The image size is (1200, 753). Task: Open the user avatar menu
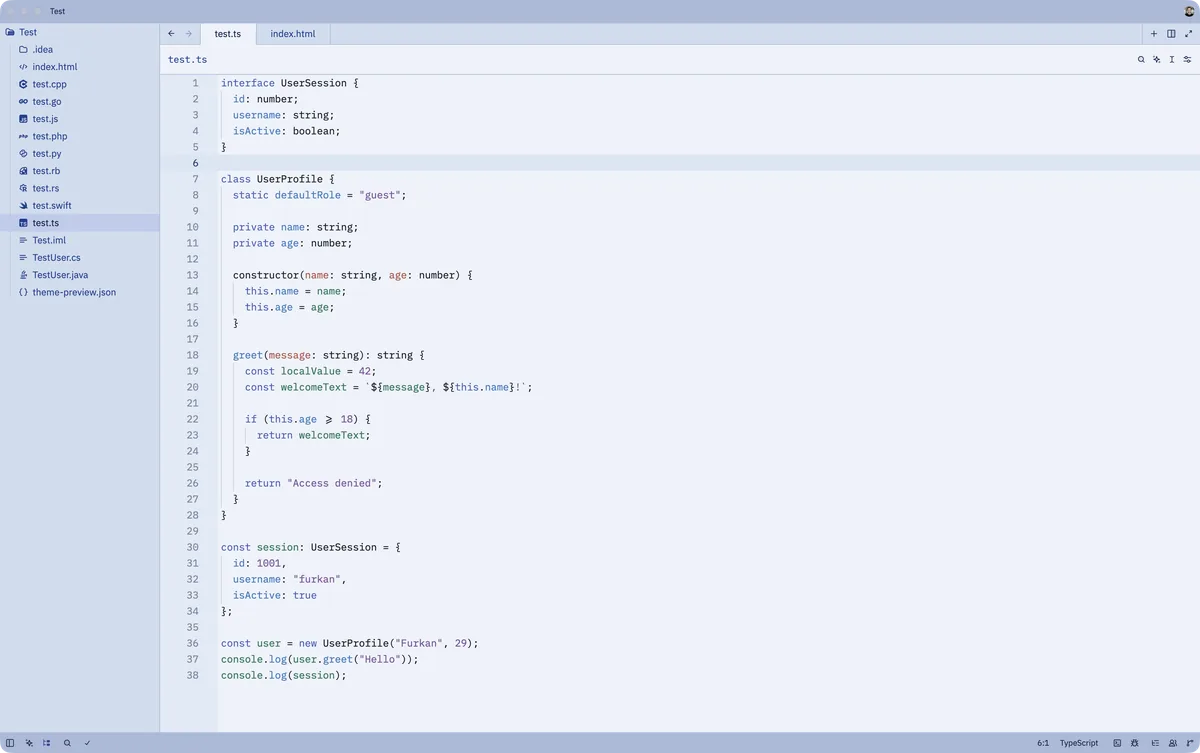(1190, 11)
